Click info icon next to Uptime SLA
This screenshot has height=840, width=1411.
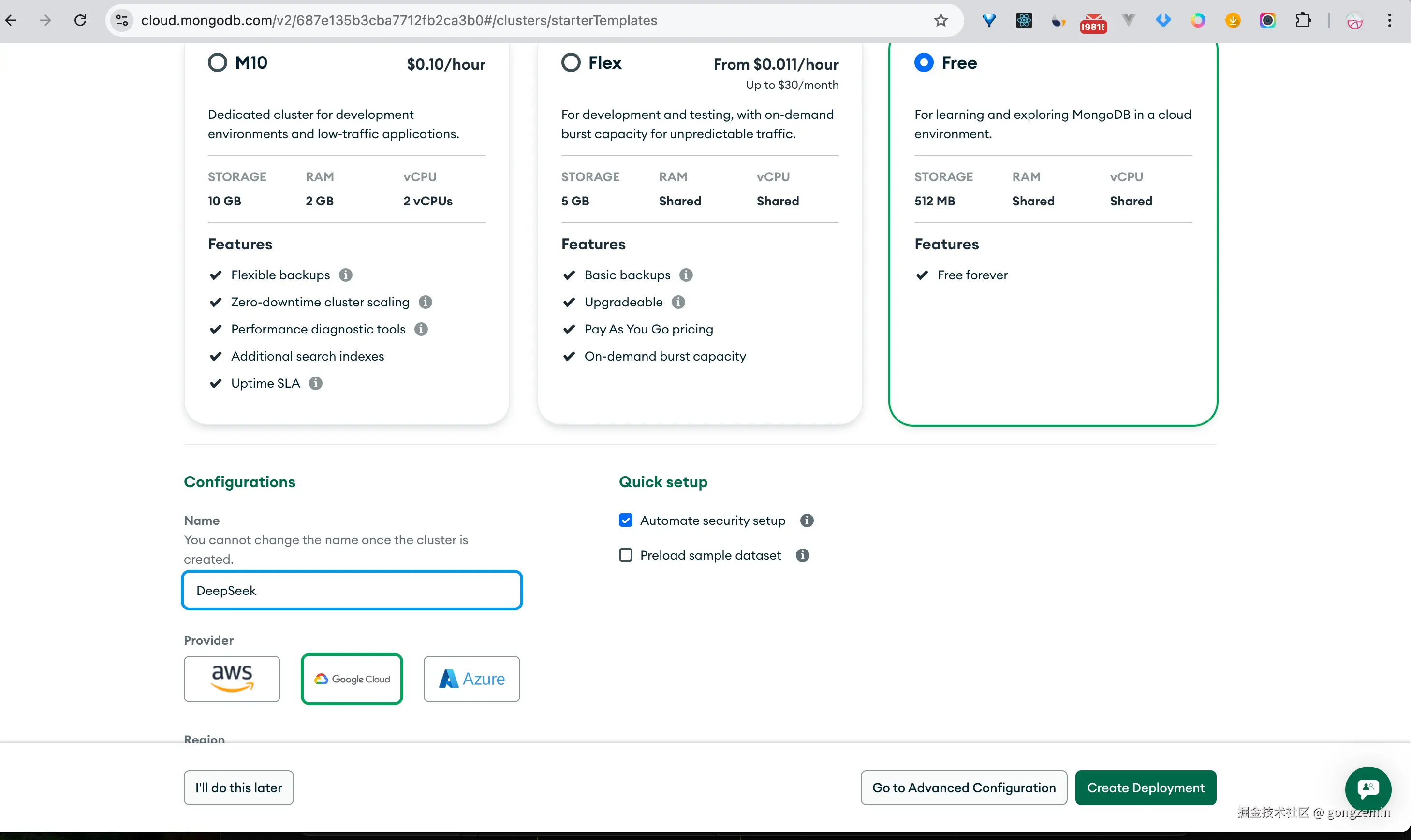point(315,383)
